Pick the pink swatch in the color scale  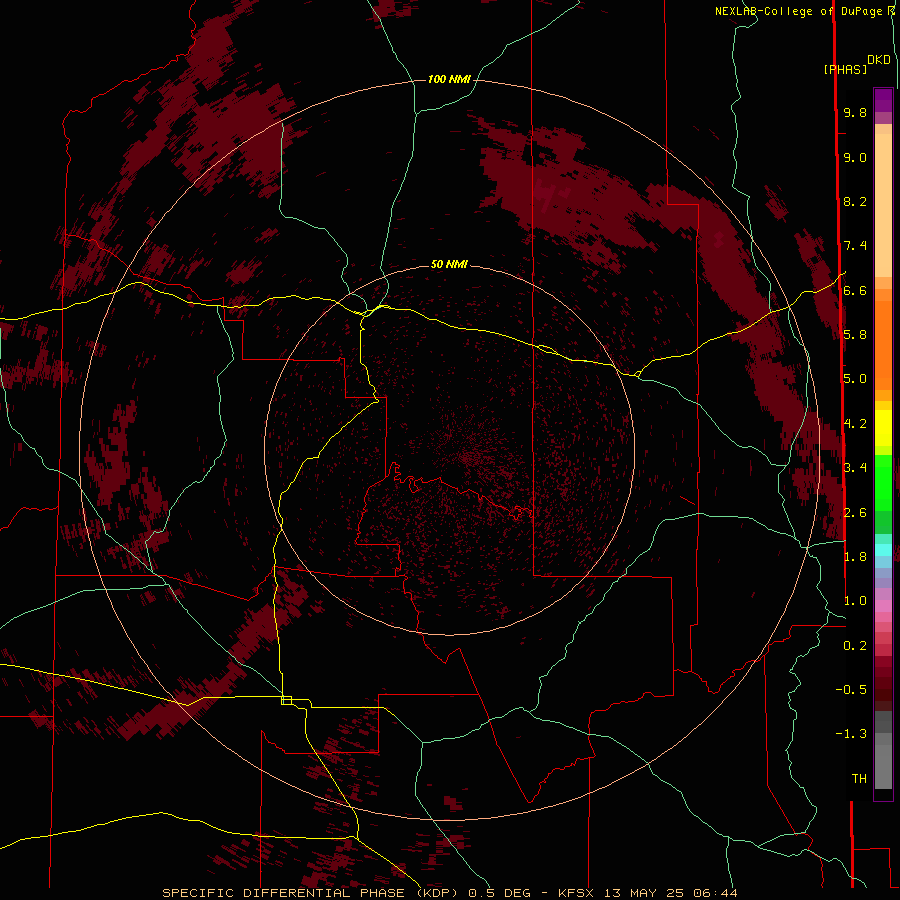883,606
